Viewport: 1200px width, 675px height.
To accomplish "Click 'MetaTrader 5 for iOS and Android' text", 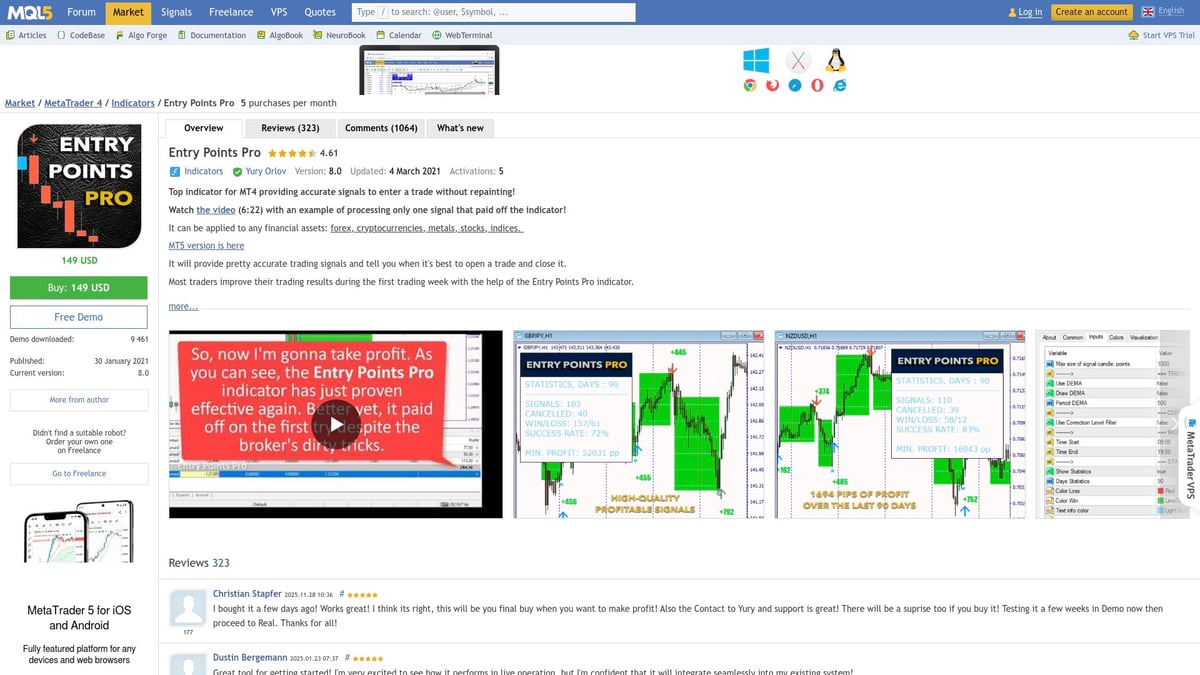I will [79, 617].
